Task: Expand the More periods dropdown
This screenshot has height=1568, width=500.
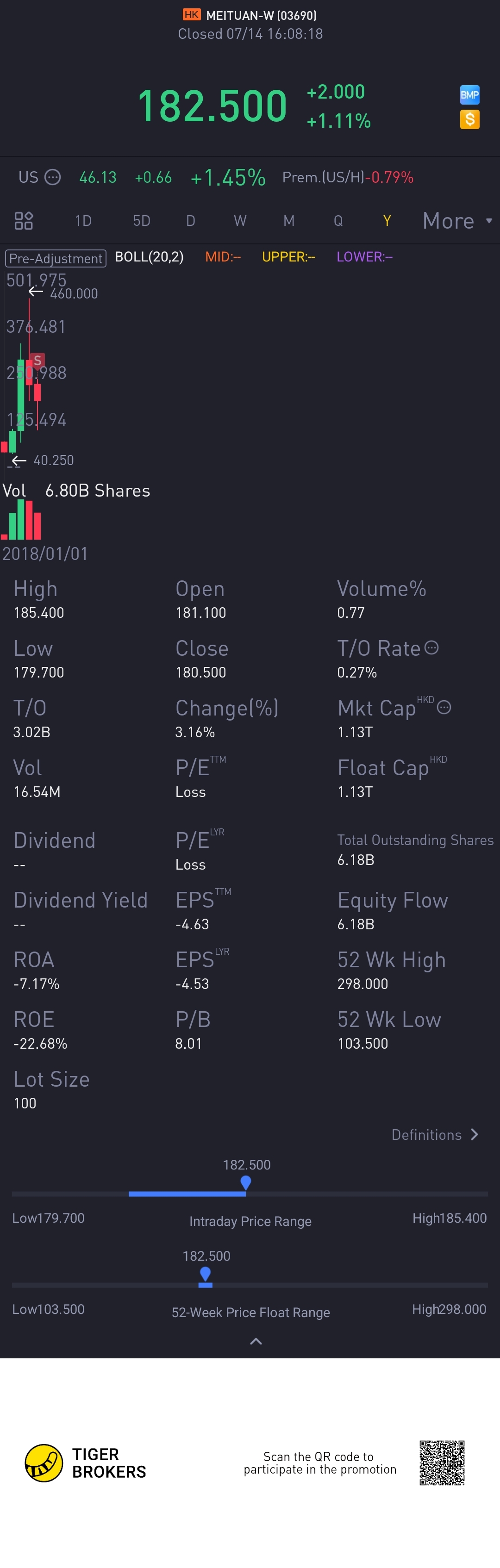Action: (x=457, y=221)
